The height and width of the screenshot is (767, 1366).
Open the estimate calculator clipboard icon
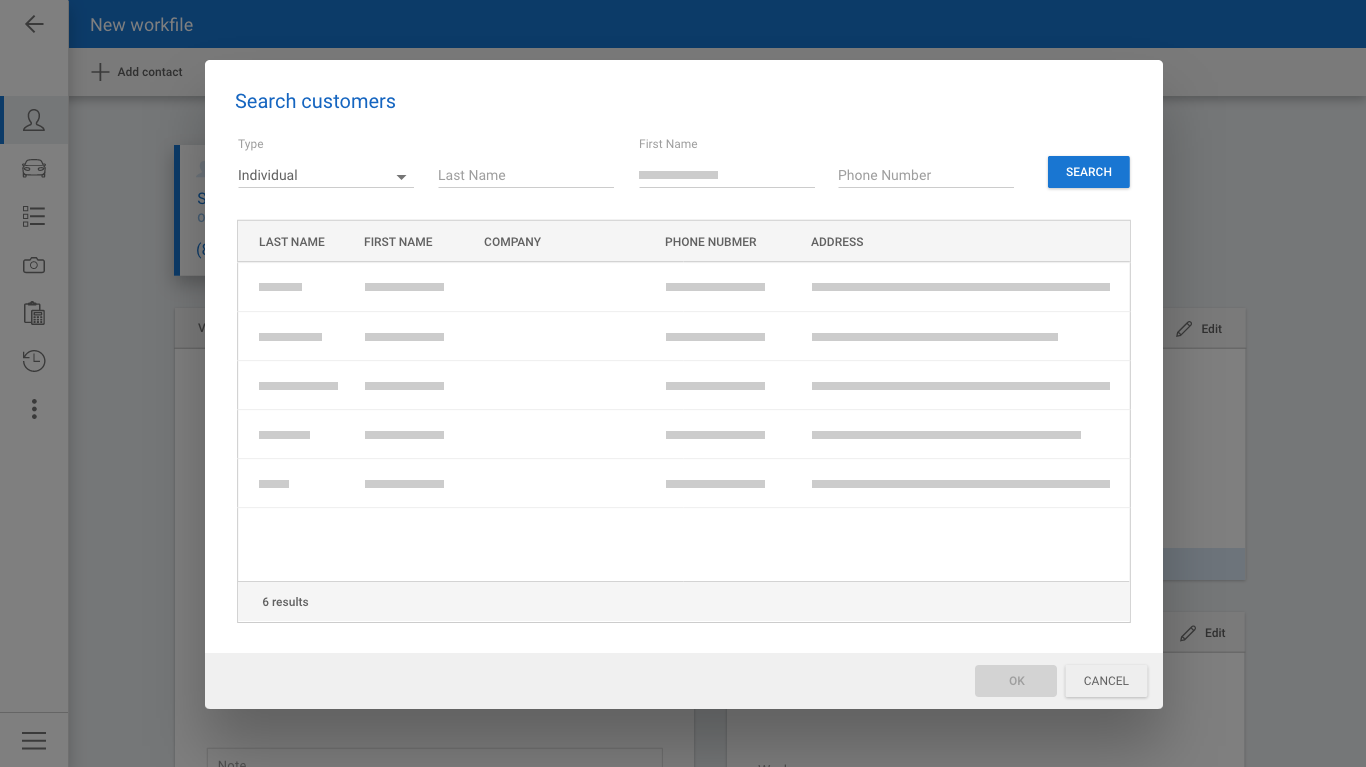click(34, 313)
